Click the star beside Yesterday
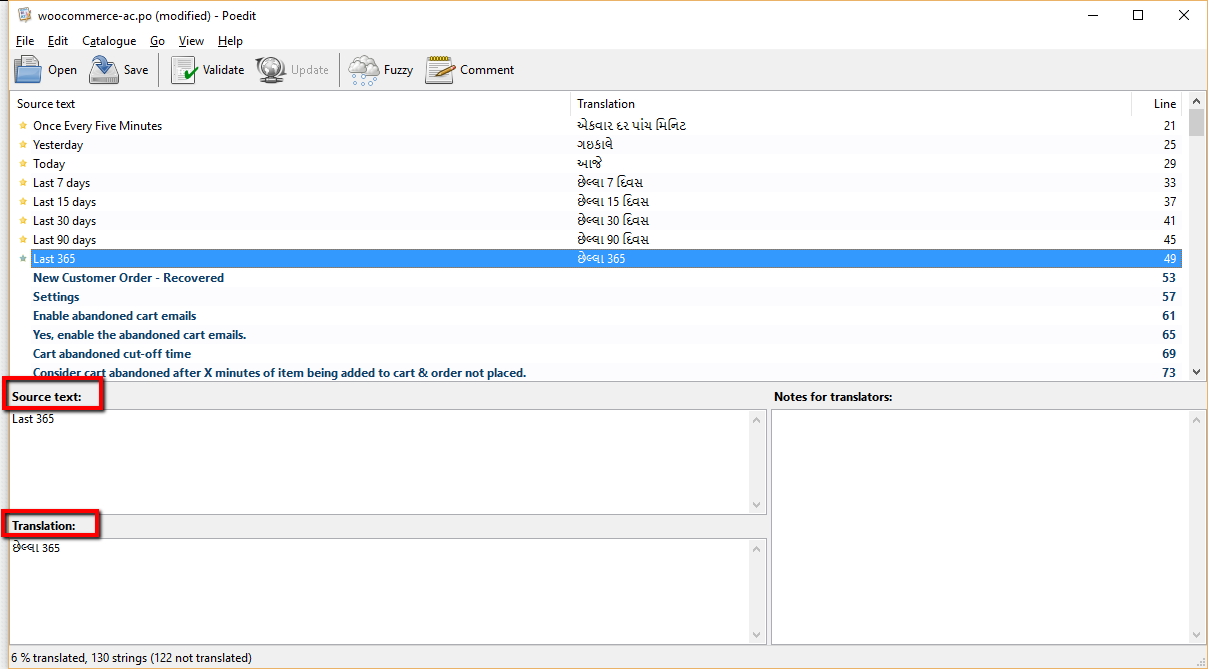 pyautogui.click(x=23, y=145)
